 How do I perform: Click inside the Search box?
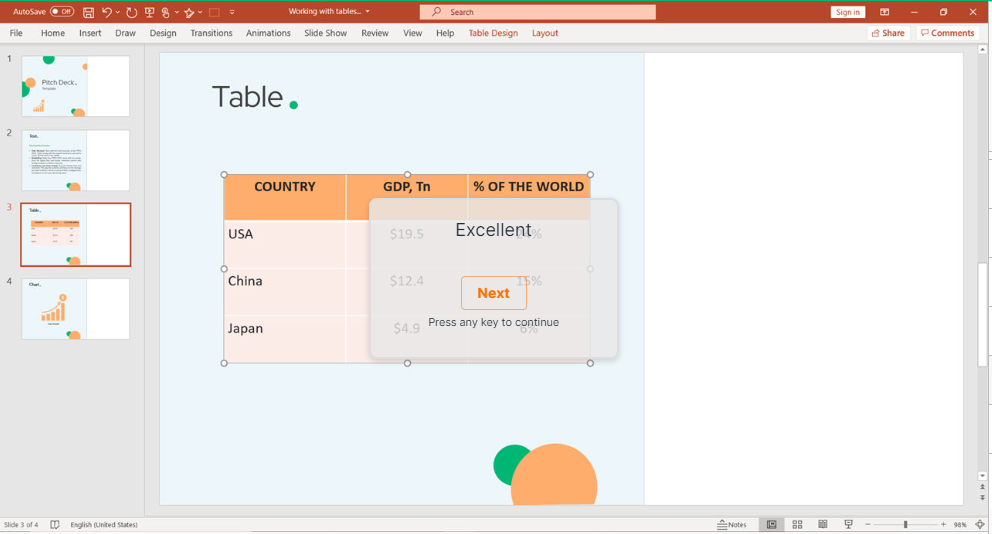pos(538,12)
